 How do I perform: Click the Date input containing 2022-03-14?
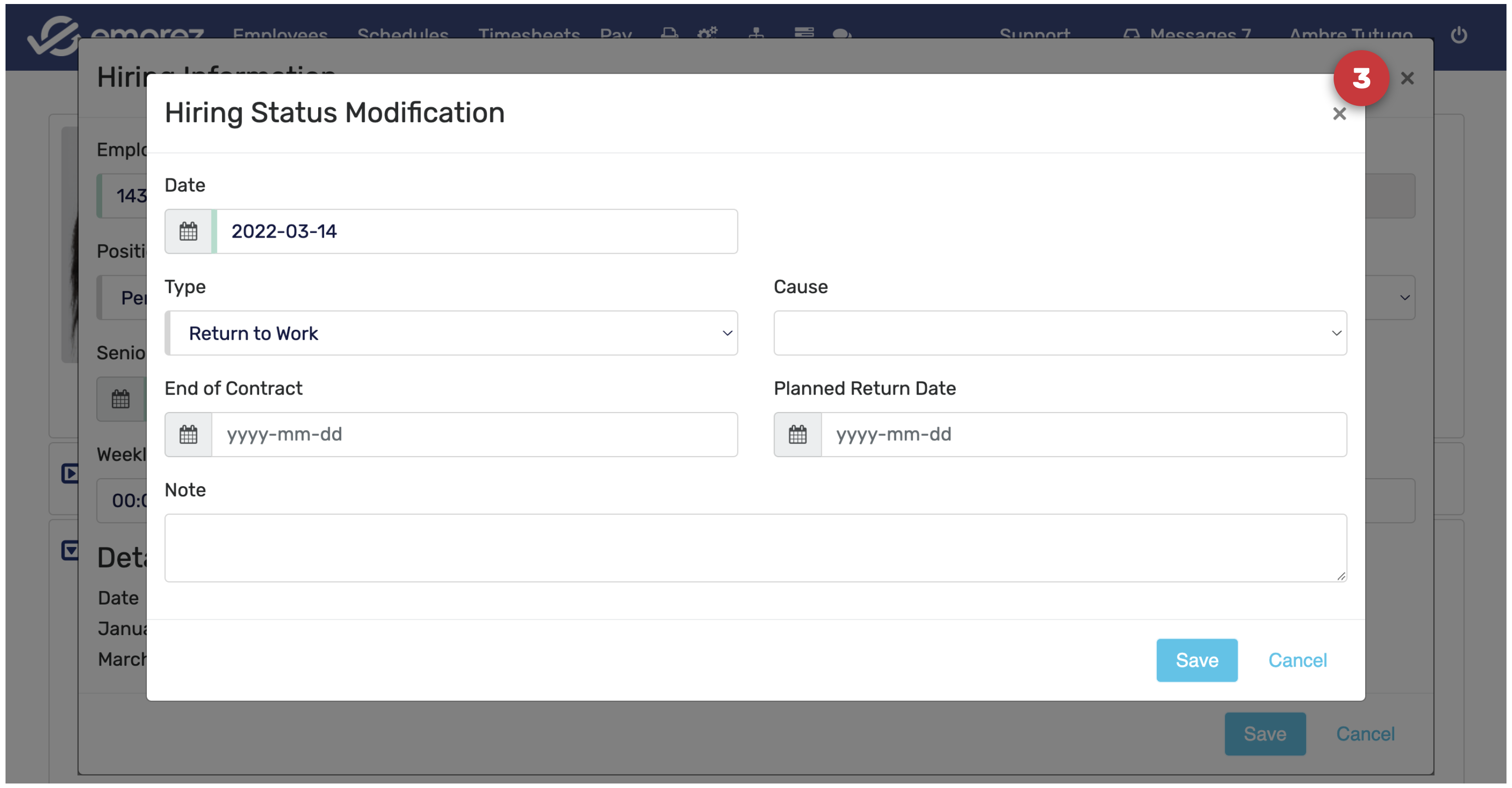pyautogui.click(x=475, y=232)
